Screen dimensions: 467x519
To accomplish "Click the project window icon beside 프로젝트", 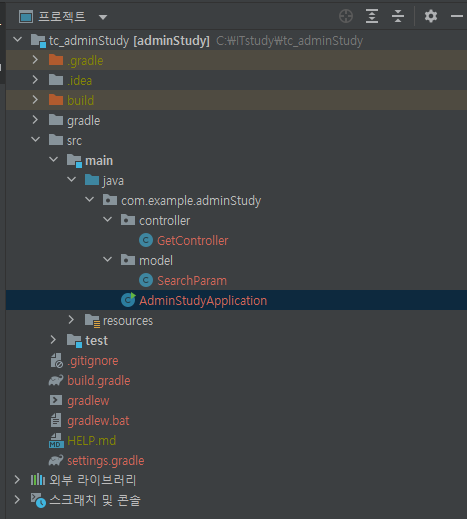I will (x=26, y=16).
